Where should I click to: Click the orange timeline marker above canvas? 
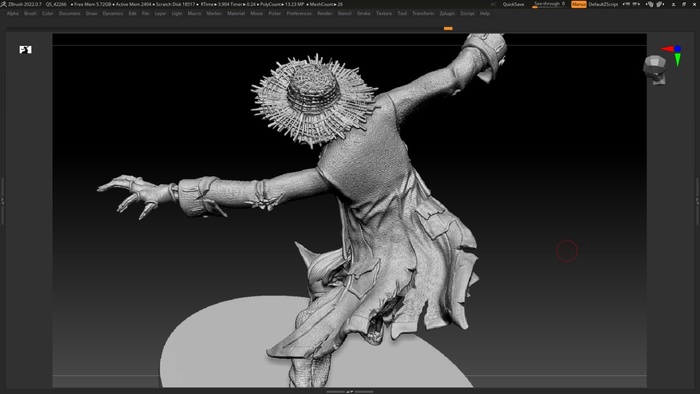pyautogui.click(x=448, y=28)
